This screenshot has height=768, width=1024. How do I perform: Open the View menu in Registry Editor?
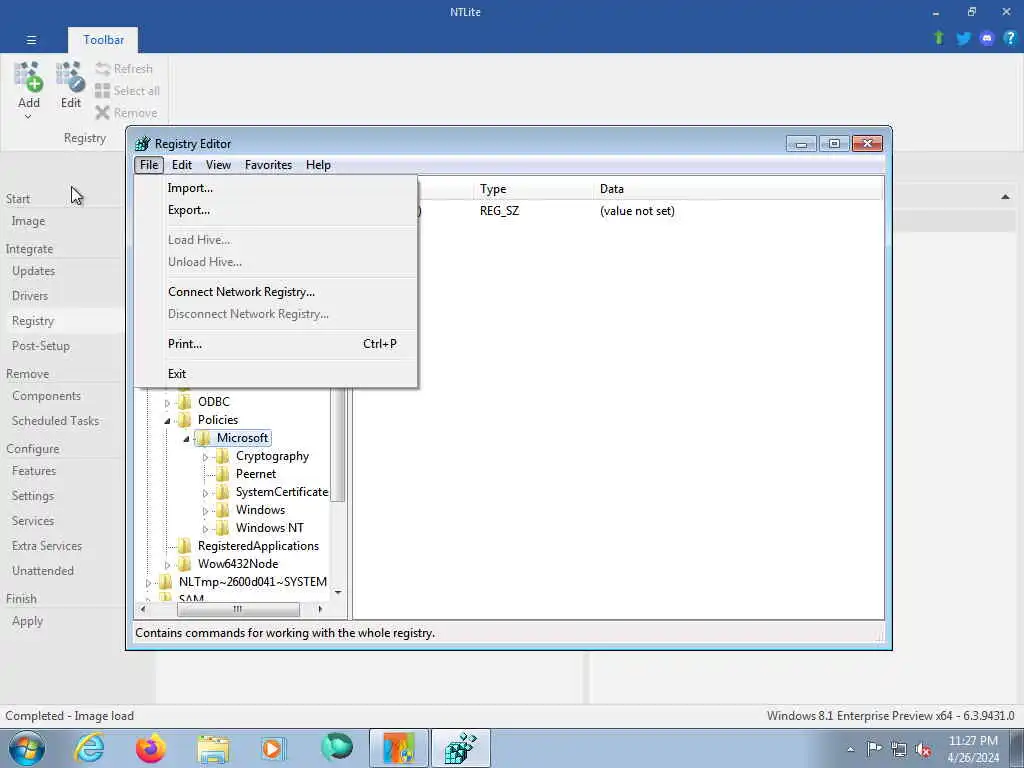(x=218, y=165)
